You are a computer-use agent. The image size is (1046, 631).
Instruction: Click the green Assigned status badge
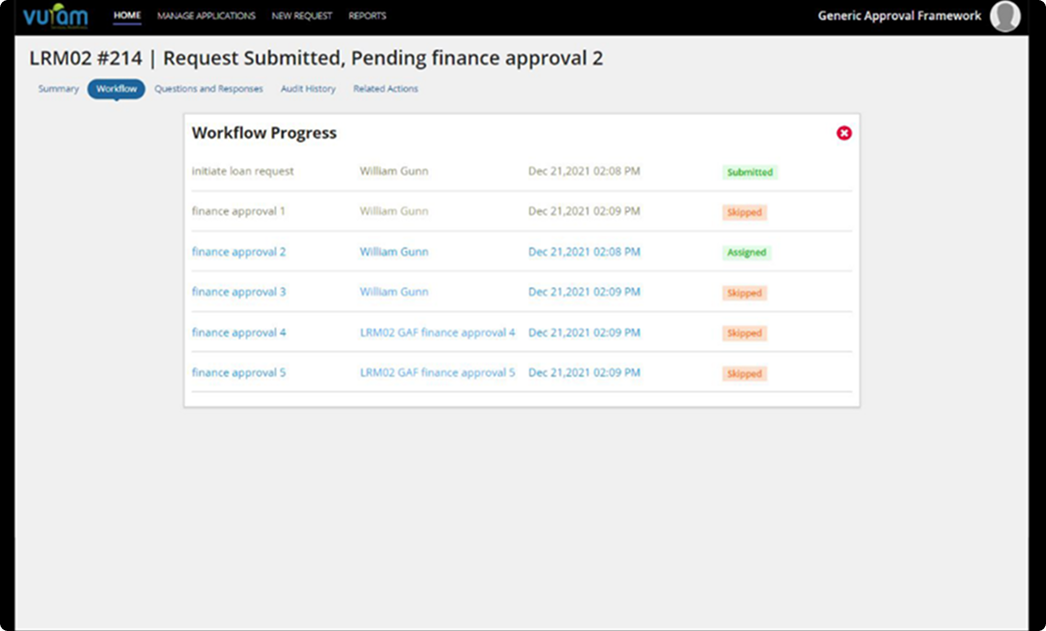pyautogui.click(x=746, y=253)
